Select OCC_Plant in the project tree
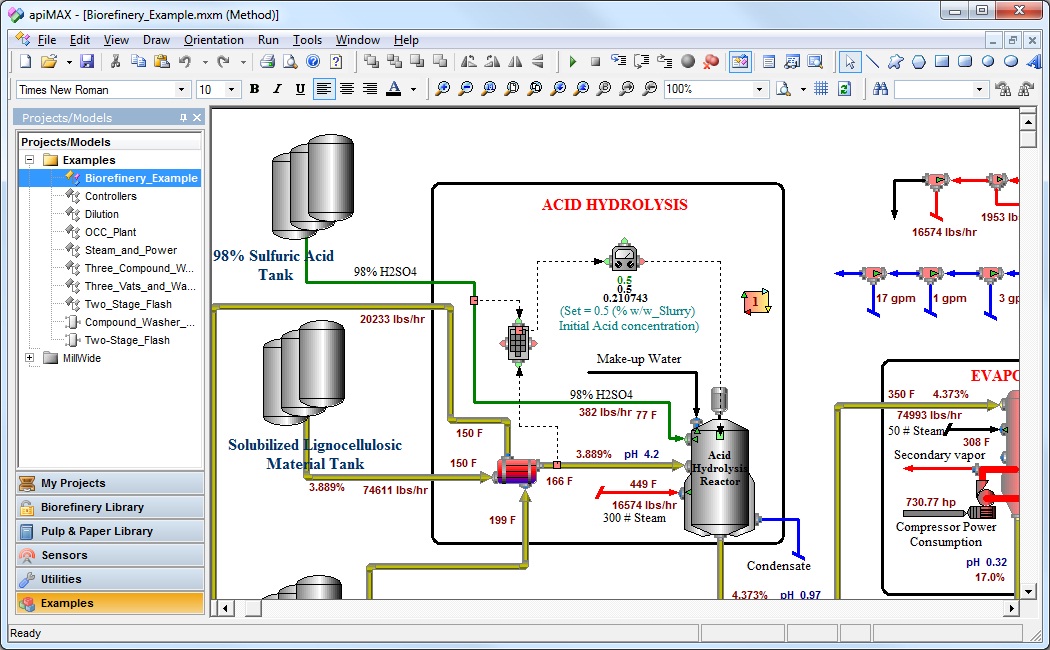The image size is (1050, 650). (x=110, y=232)
